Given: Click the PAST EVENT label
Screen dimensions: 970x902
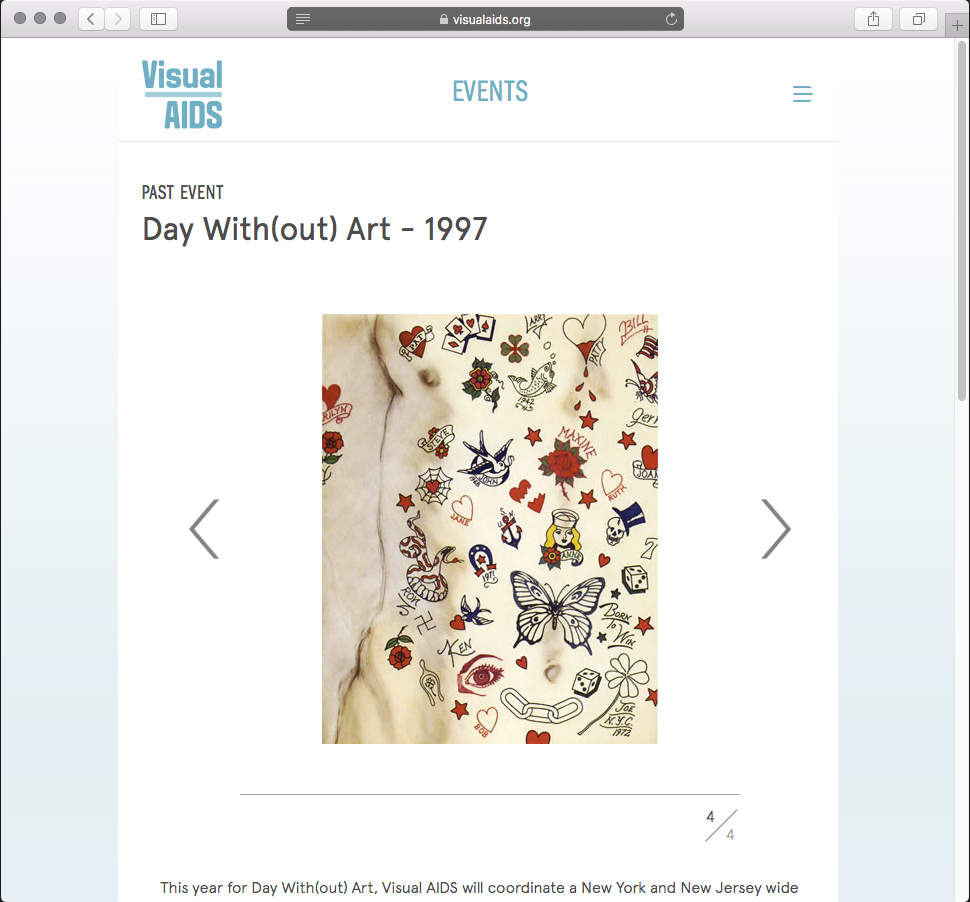Looking at the screenshot, I should tap(182, 192).
